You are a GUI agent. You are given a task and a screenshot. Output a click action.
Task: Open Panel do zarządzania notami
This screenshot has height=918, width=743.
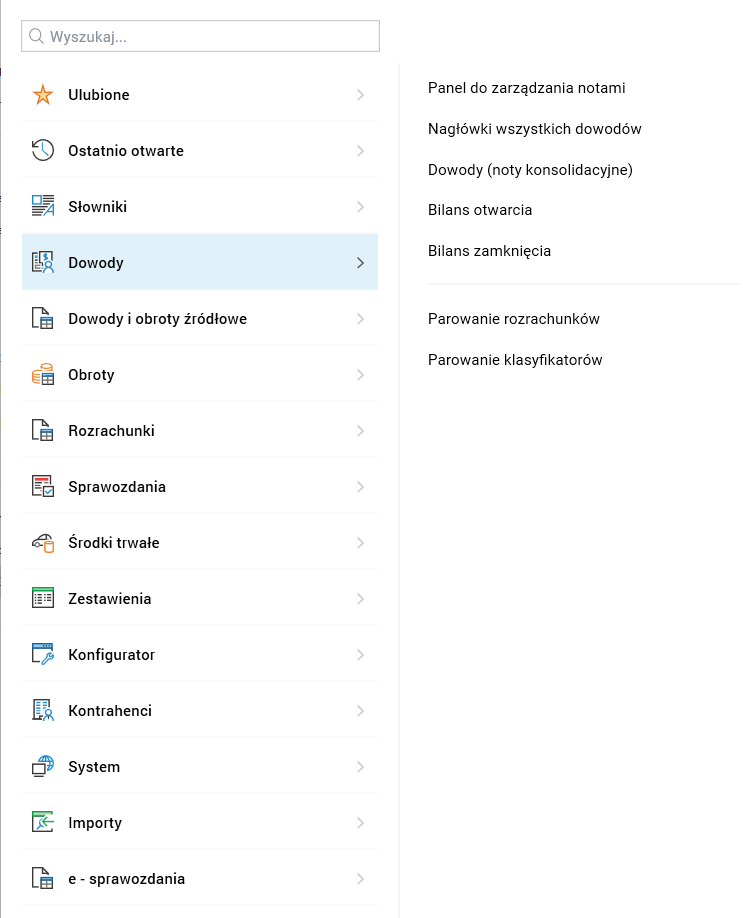(x=526, y=88)
